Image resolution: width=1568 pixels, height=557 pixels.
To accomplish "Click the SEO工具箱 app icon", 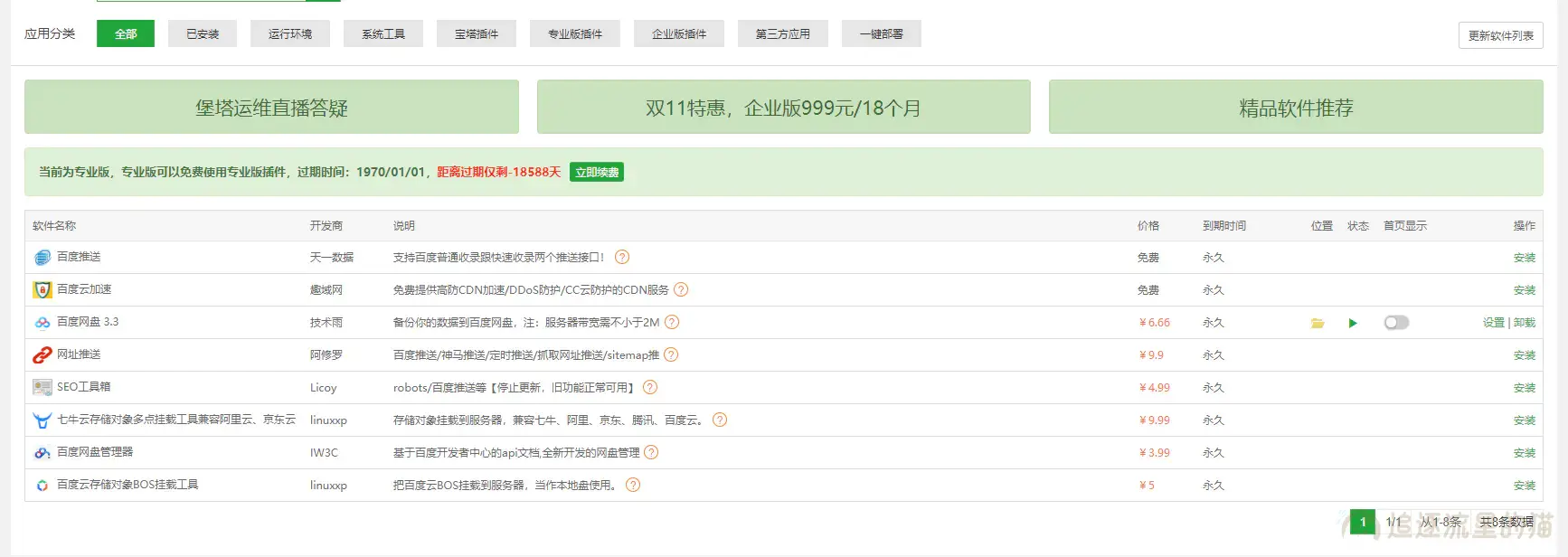I will click(43, 388).
